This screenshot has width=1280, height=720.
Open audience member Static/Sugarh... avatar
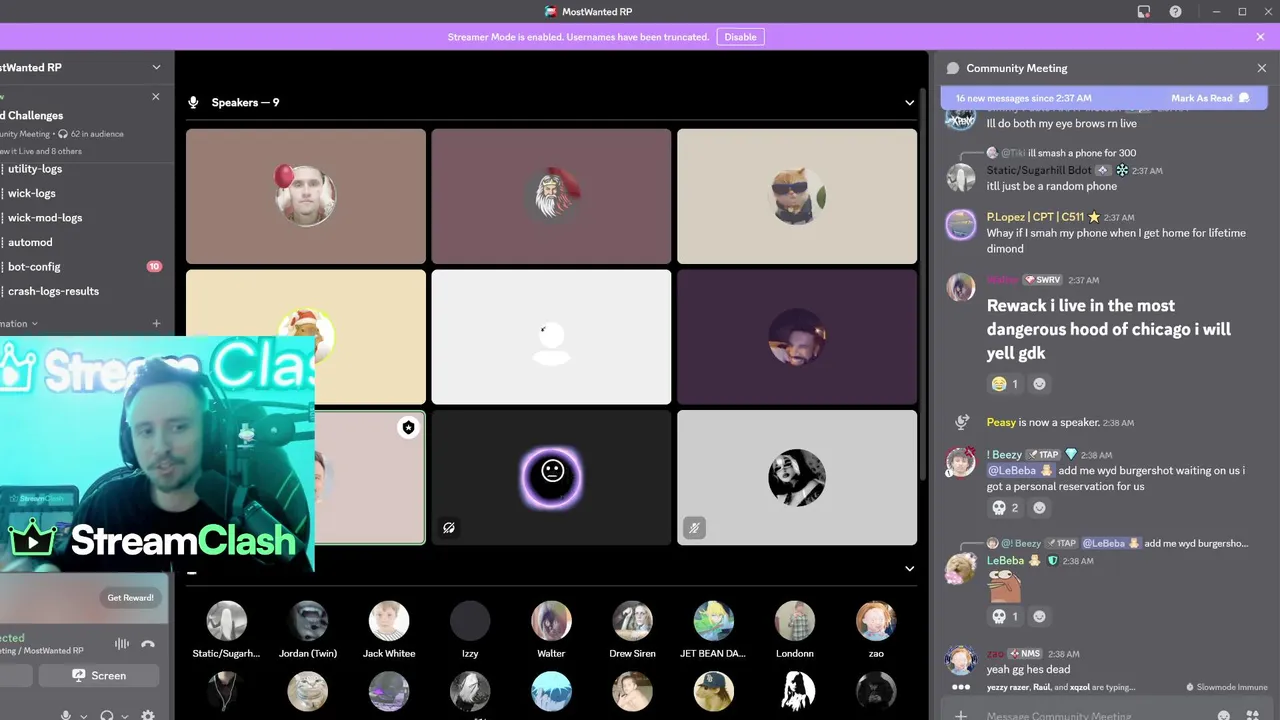[227, 621]
